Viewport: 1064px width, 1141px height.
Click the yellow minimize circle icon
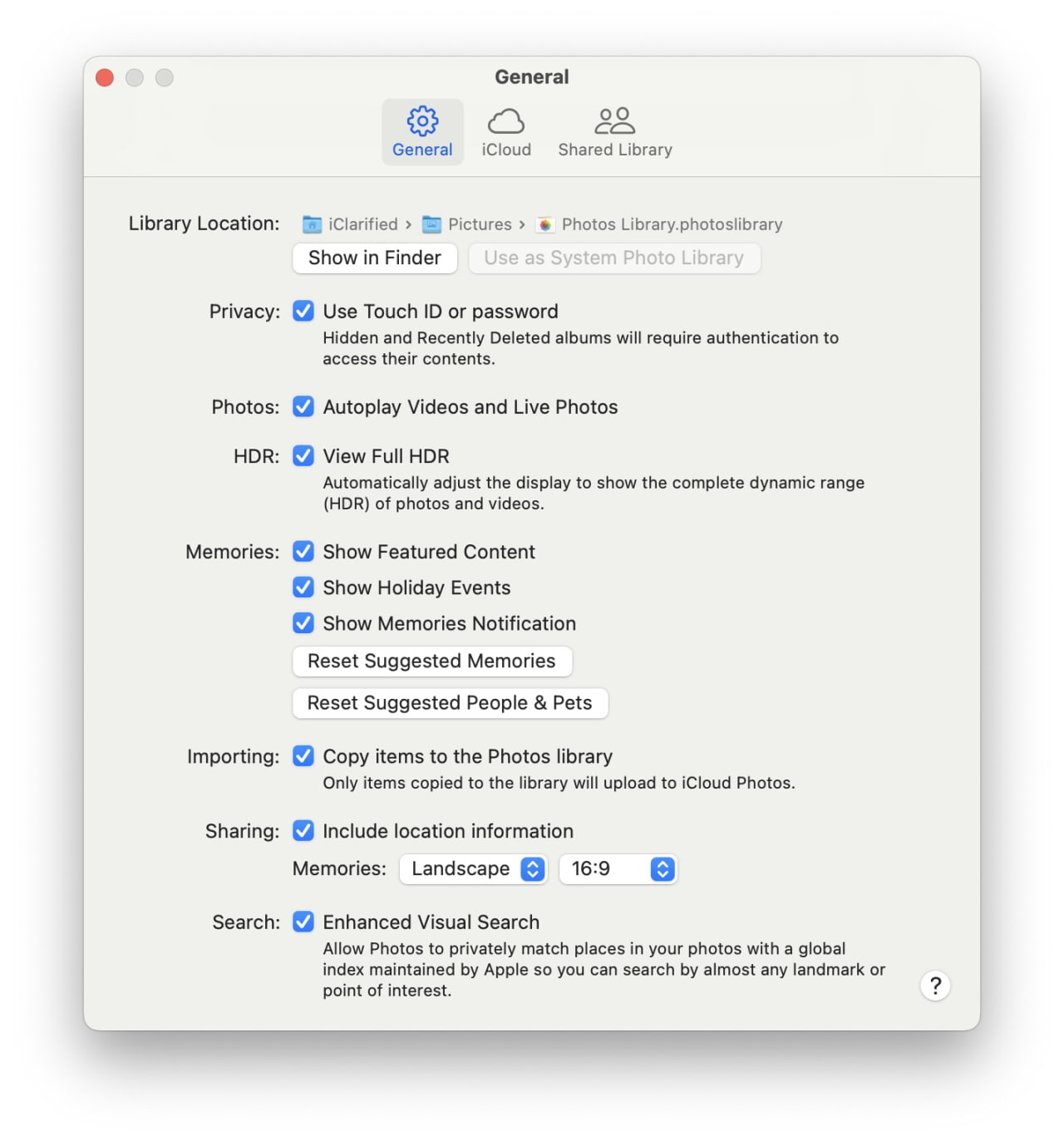[134, 77]
